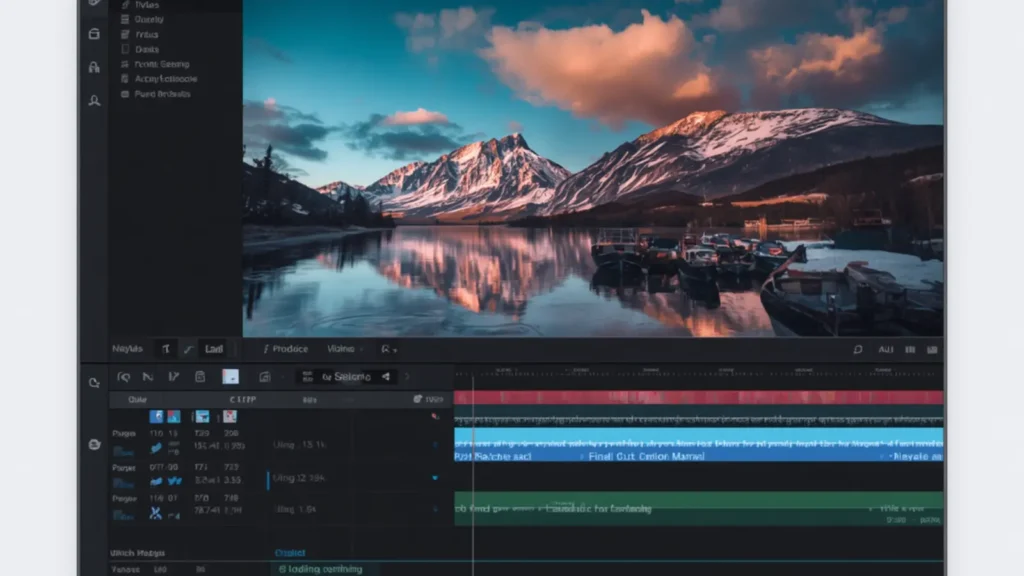The width and height of the screenshot is (1024, 576).
Task: Click the undo-style loop icon in timeline toolbar
Action: [x=123, y=377]
